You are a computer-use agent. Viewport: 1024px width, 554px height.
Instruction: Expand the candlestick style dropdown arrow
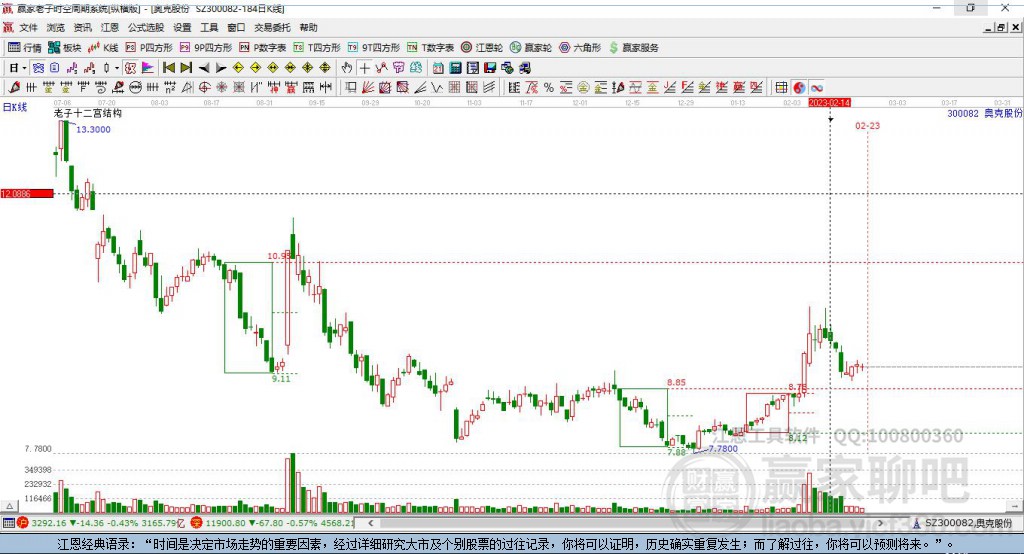pyautogui.click(x=117, y=68)
